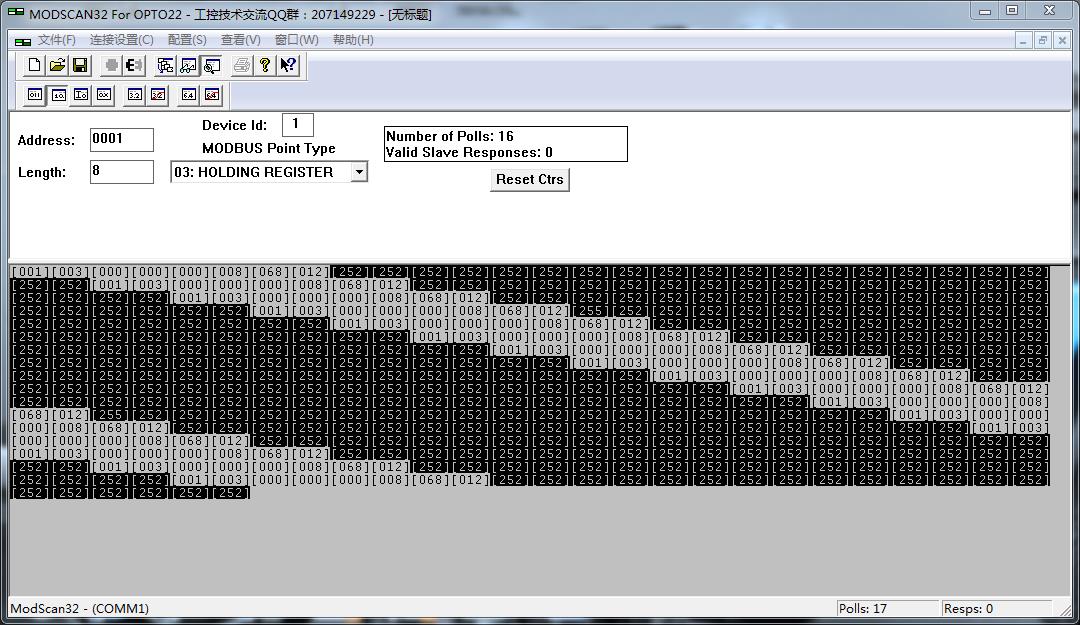Screen dimensions: 1080x625
Task: Open a file with the folder icon
Action: coord(57,66)
